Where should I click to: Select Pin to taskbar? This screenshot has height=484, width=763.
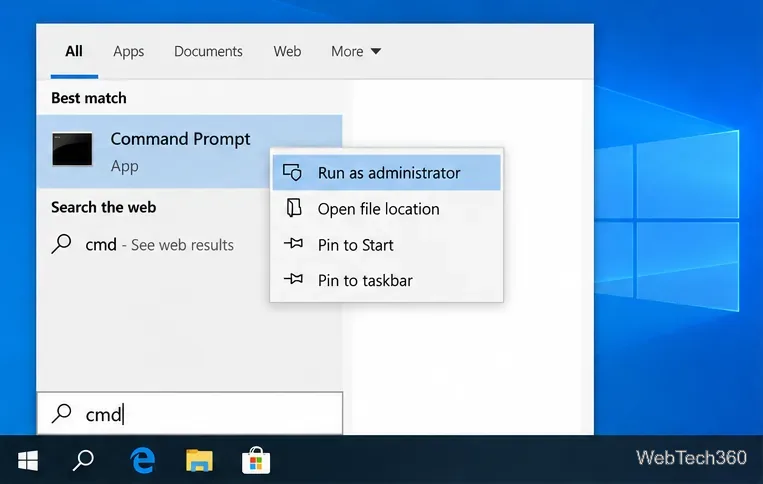coord(386,280)
